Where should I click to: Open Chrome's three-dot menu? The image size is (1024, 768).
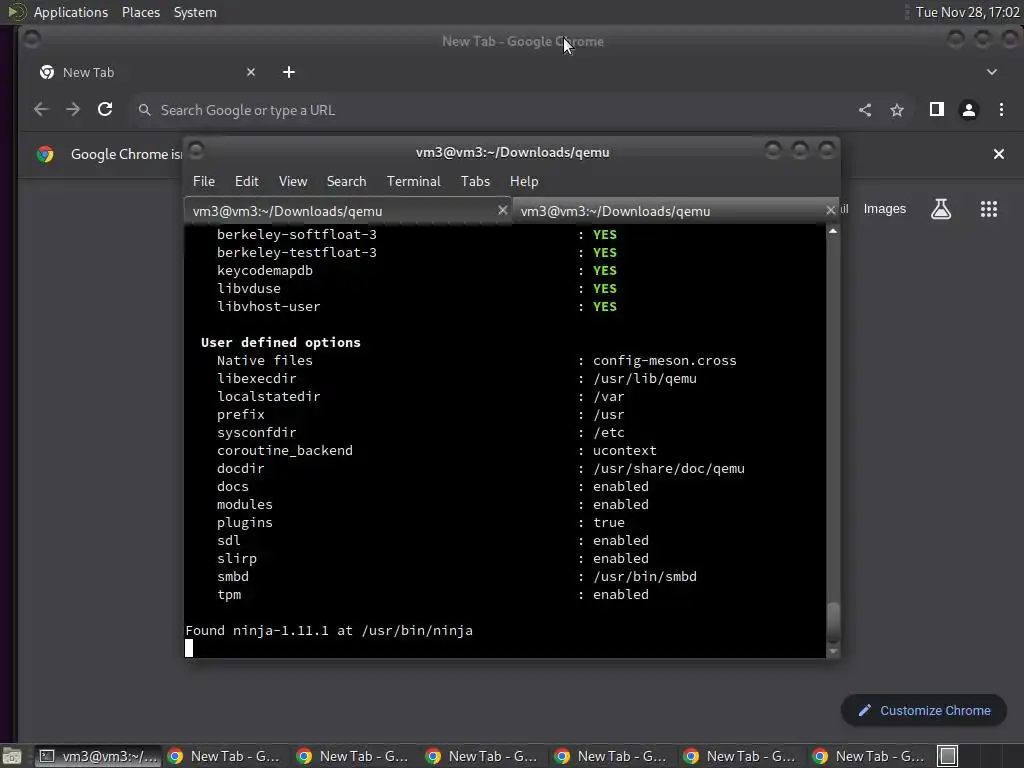pos(1001,110)
